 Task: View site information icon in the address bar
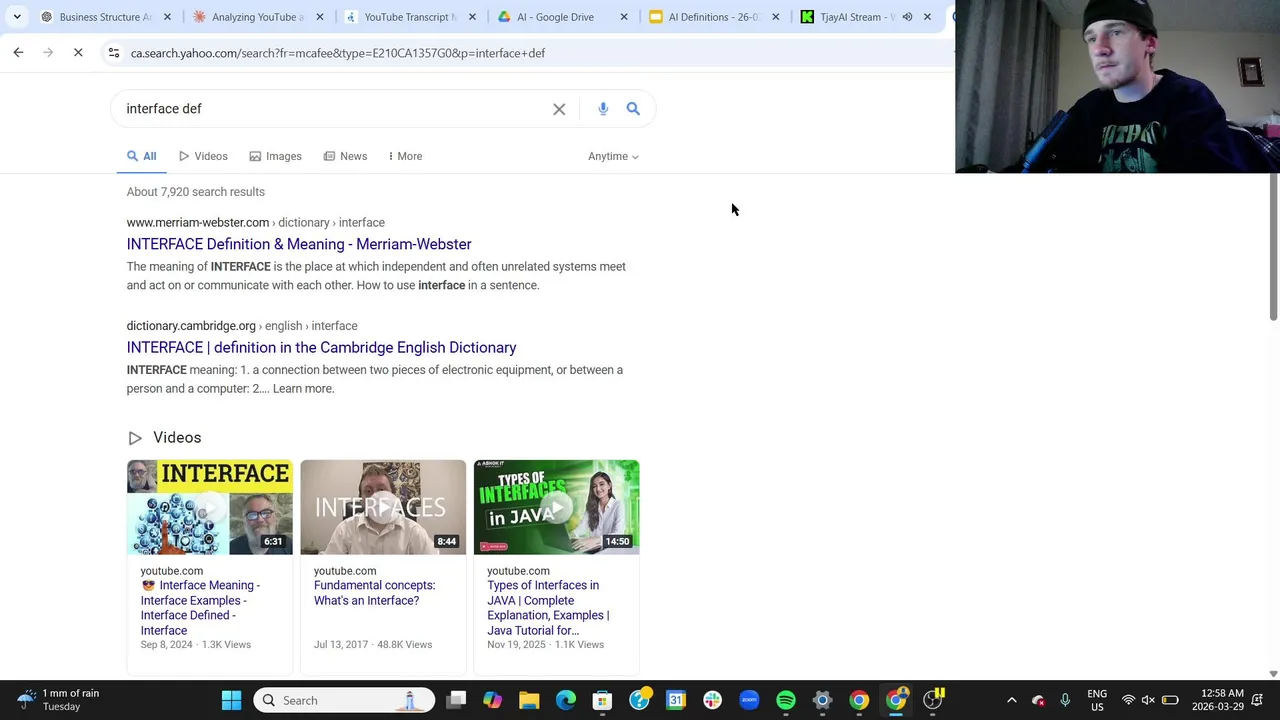(114, 52)
